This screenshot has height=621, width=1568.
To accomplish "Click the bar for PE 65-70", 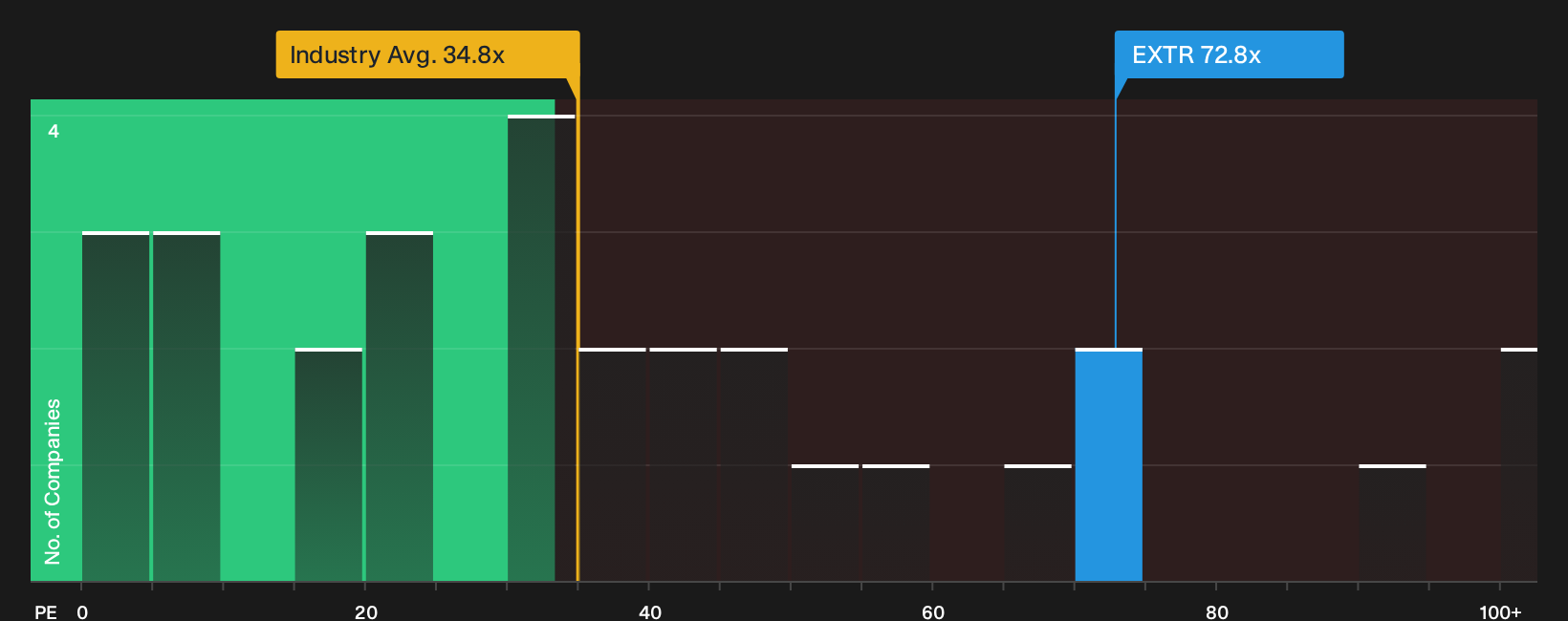I will tap(1038, 523).
